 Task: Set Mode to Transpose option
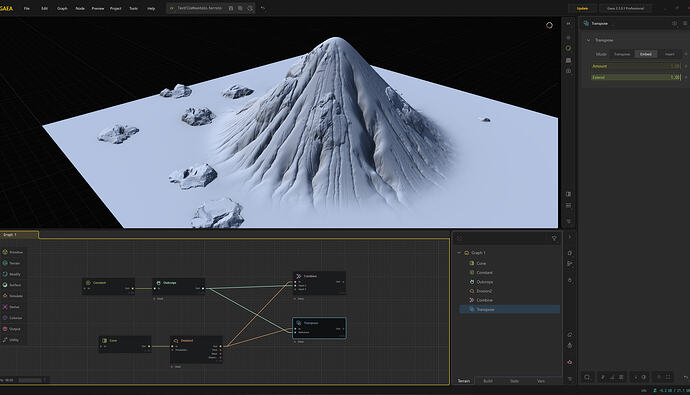[622, 54]
